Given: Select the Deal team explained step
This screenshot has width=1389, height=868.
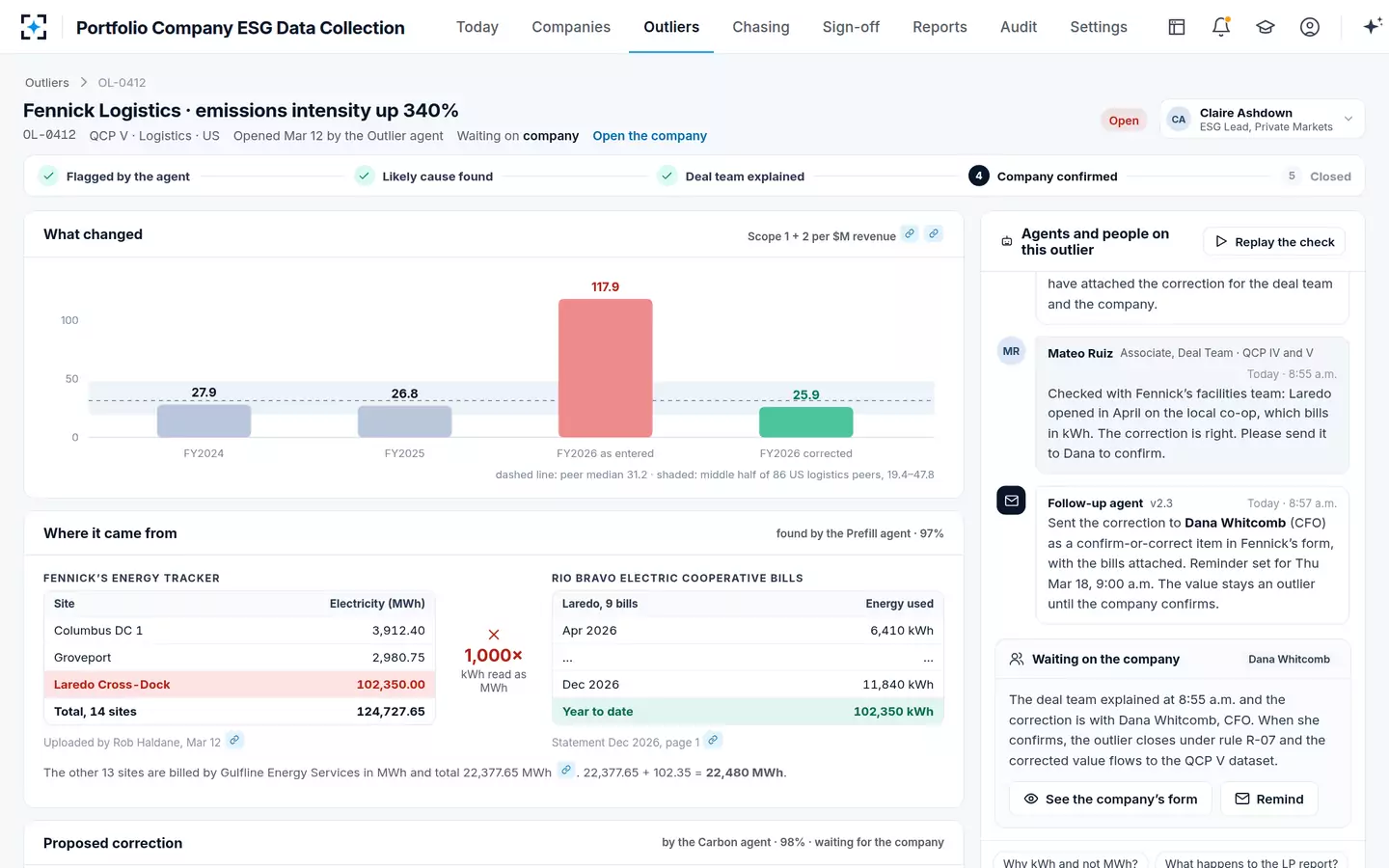Looking at the screenshot, I should [731, 176].
